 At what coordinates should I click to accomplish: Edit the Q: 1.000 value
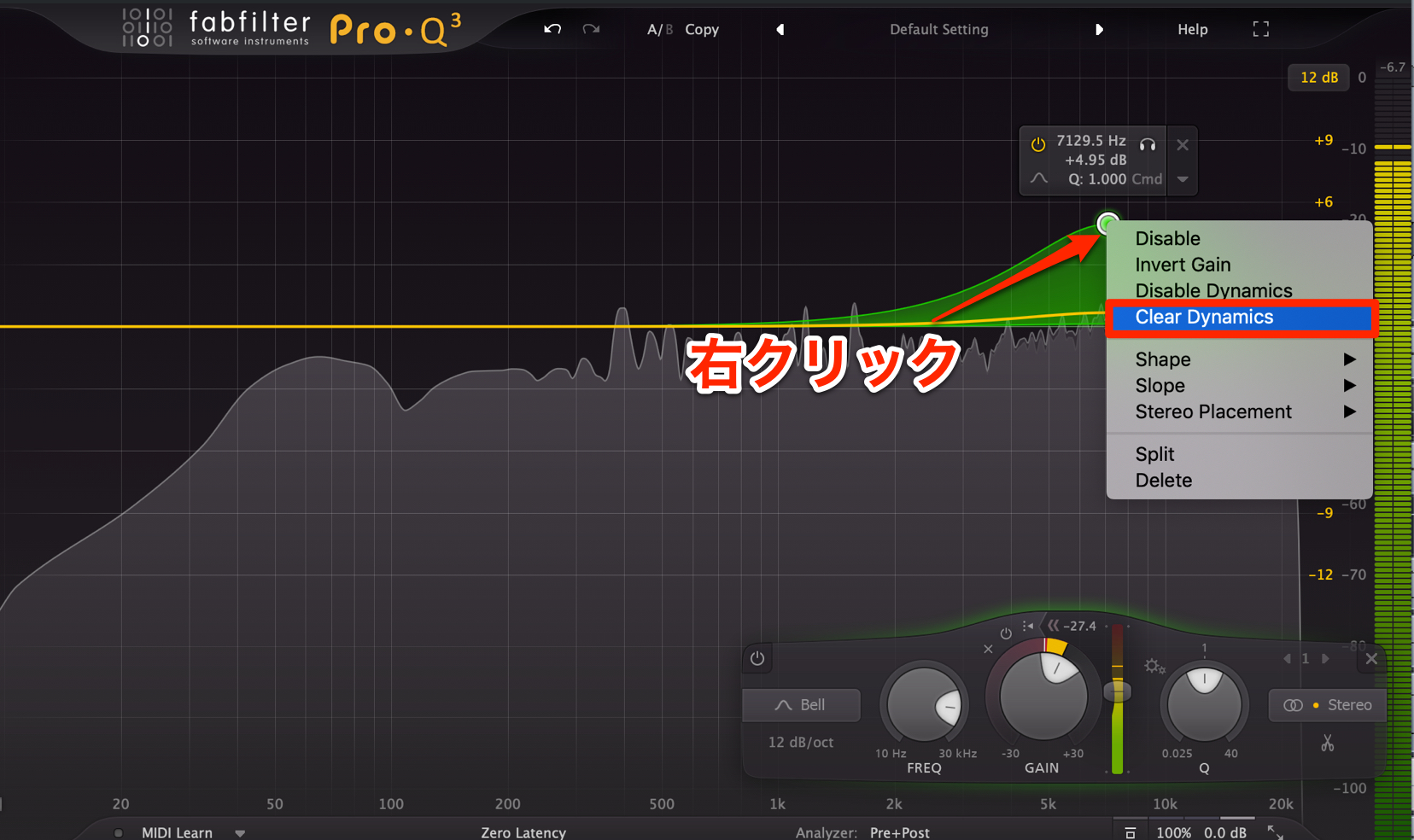pos(1097,179)
